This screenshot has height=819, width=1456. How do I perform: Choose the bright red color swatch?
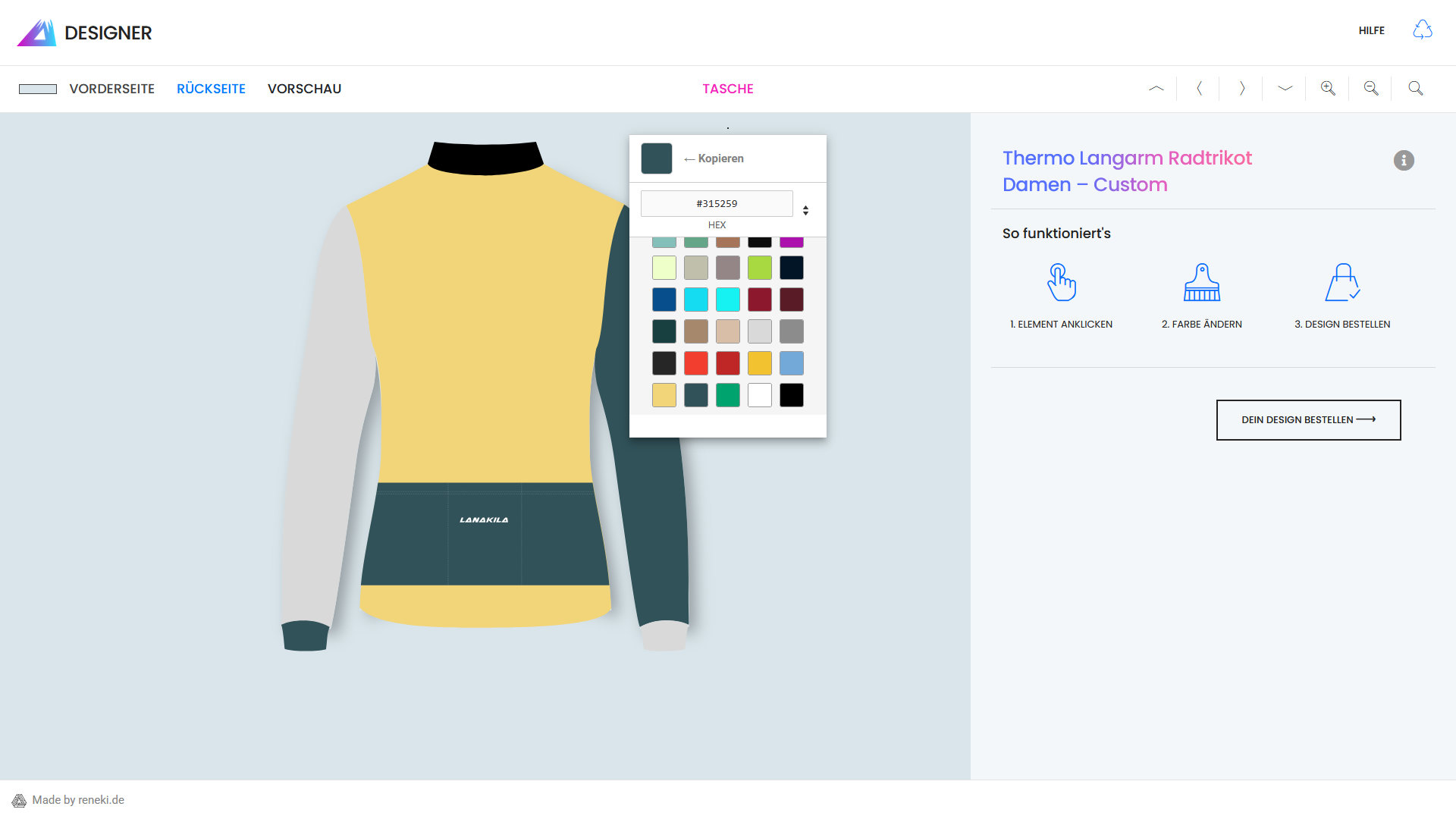695,363
